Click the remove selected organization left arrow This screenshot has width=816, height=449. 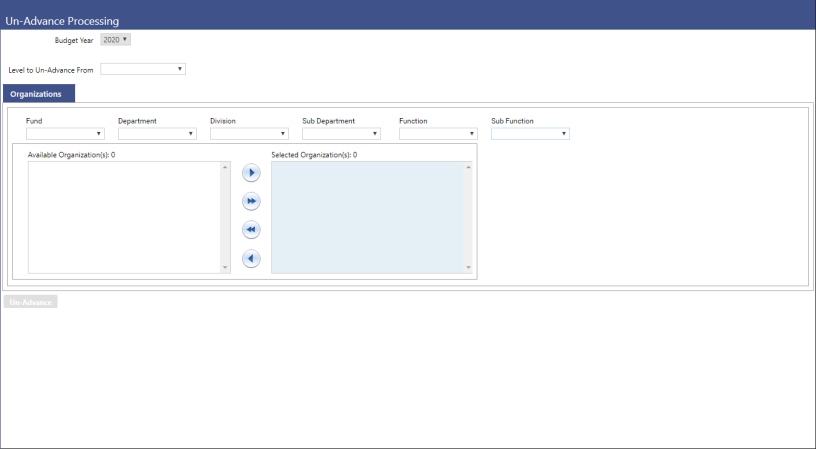click(x=251, y=259)
